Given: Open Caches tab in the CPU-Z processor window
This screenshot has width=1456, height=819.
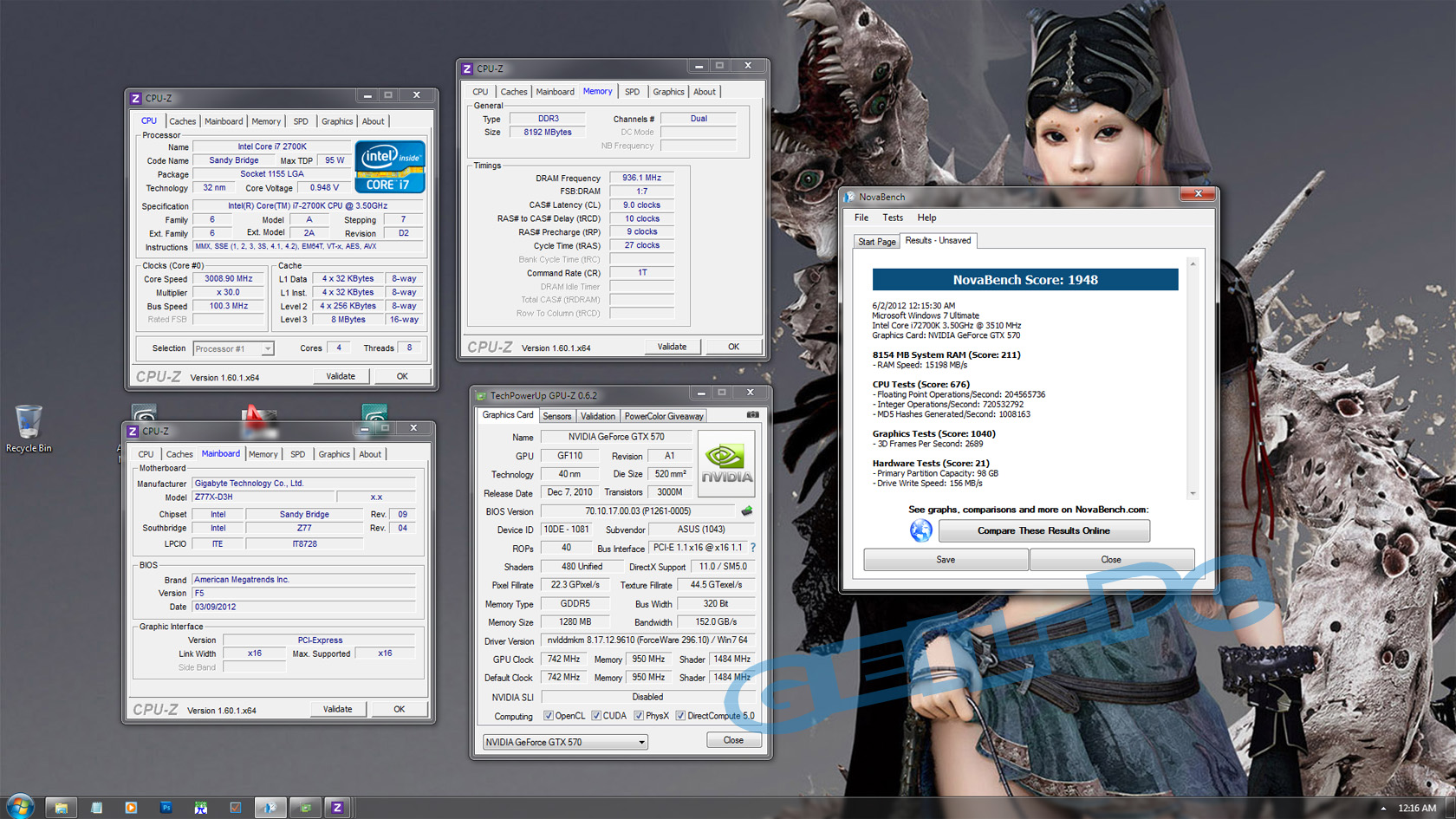Looking at the screenshot, I should point(182,121).
